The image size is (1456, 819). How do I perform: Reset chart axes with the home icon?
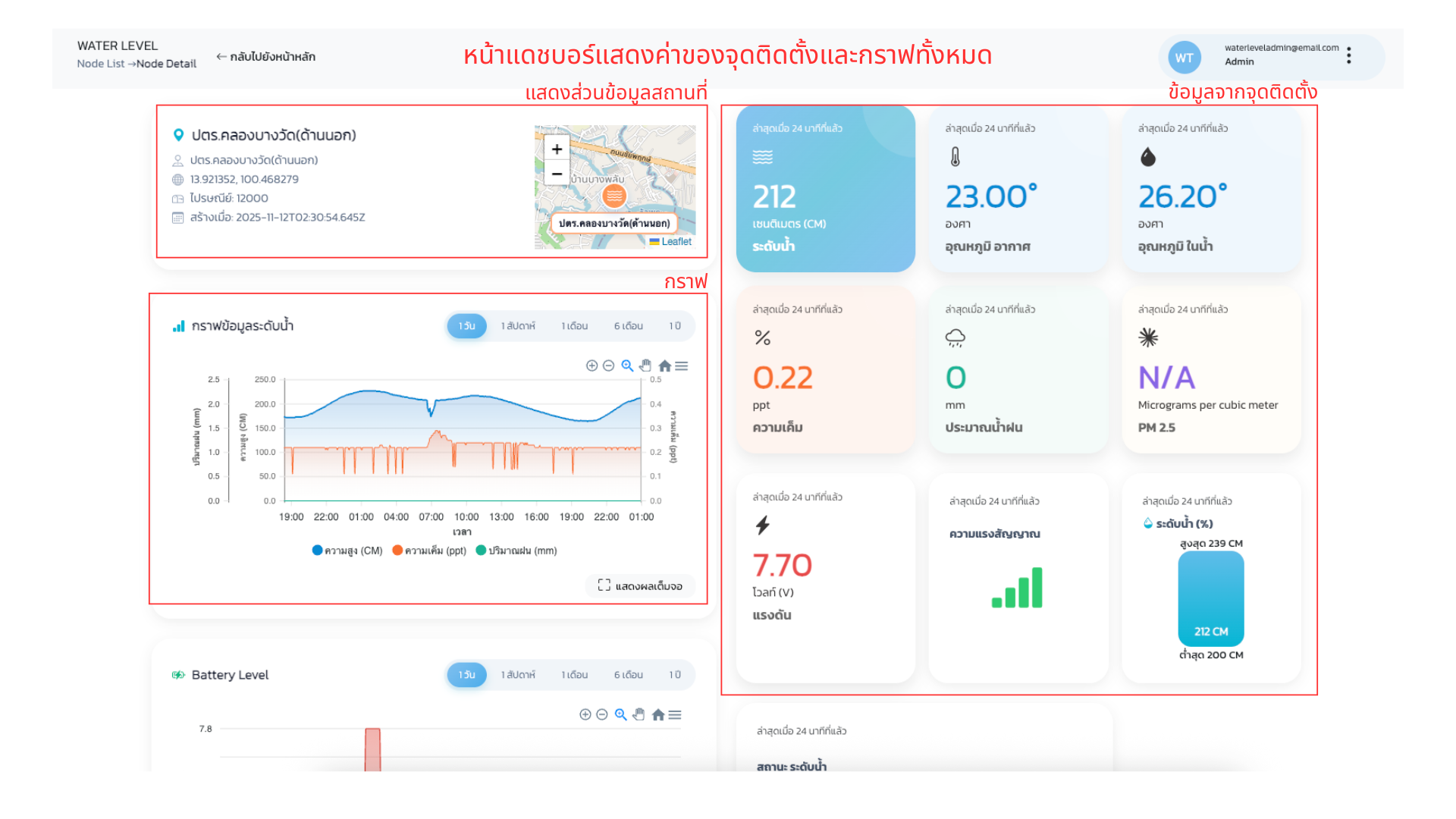(664, 366)
